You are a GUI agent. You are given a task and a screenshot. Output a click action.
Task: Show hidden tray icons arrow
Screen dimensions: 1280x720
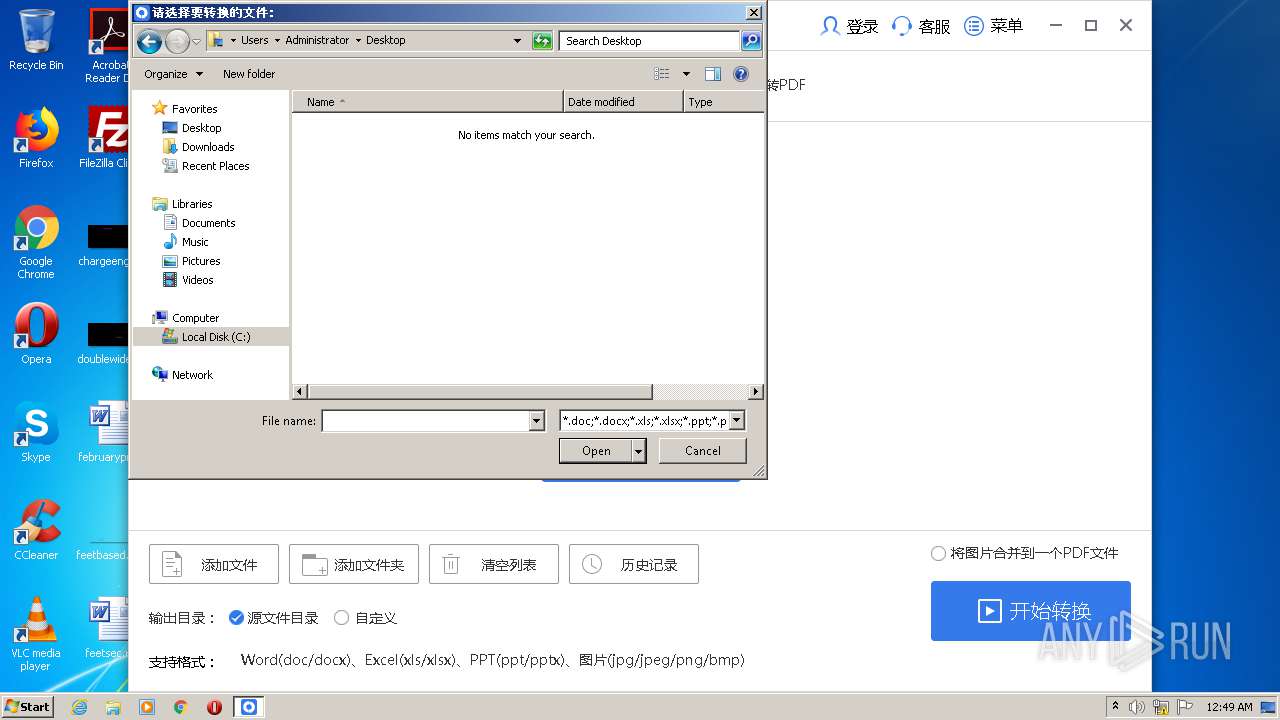coord(1115,706)
